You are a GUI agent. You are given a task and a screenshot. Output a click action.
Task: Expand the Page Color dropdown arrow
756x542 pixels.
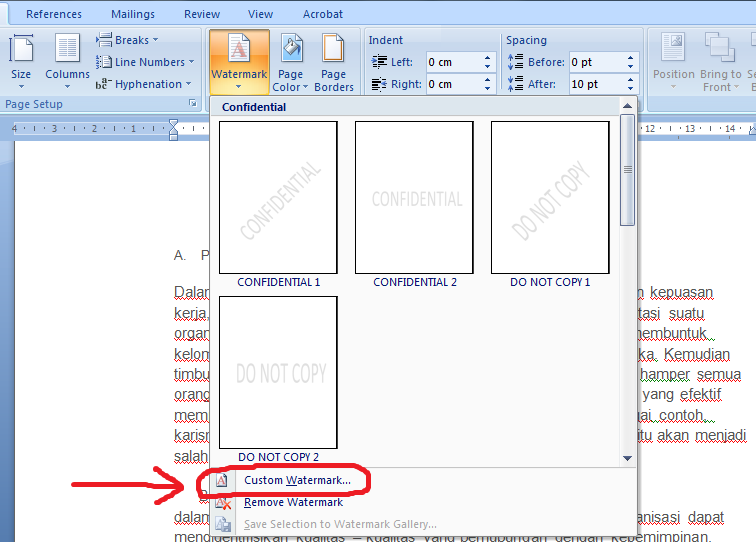pyautogui.click(x=305, y=87)
